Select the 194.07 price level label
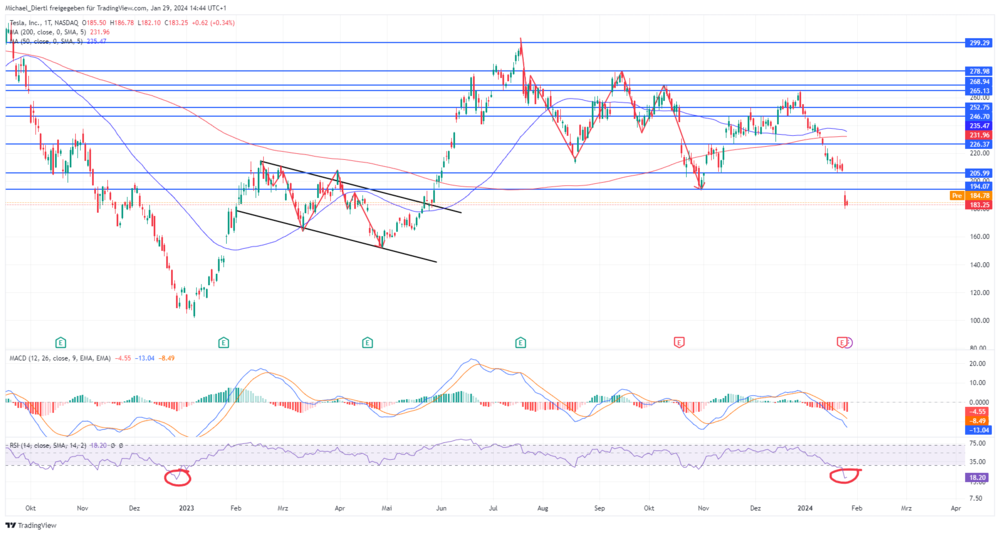The height and width of the screenshot is (535, 1000). pos(978,186)
